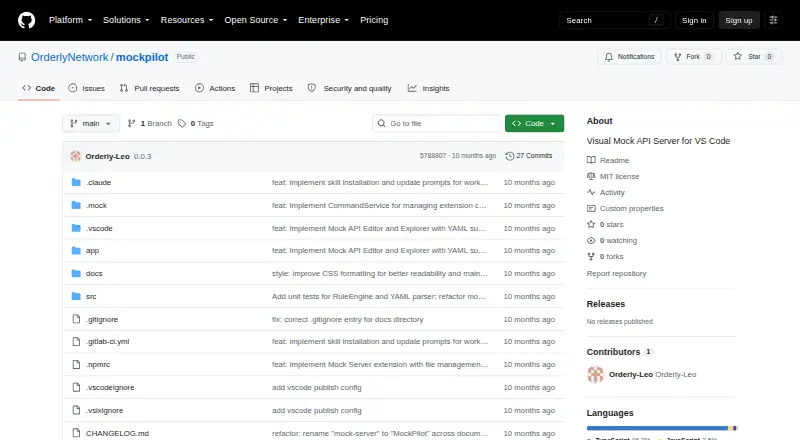800x440 pixels.
Task: Expand the Open Source dropdown
Action: tap(256, 20)
